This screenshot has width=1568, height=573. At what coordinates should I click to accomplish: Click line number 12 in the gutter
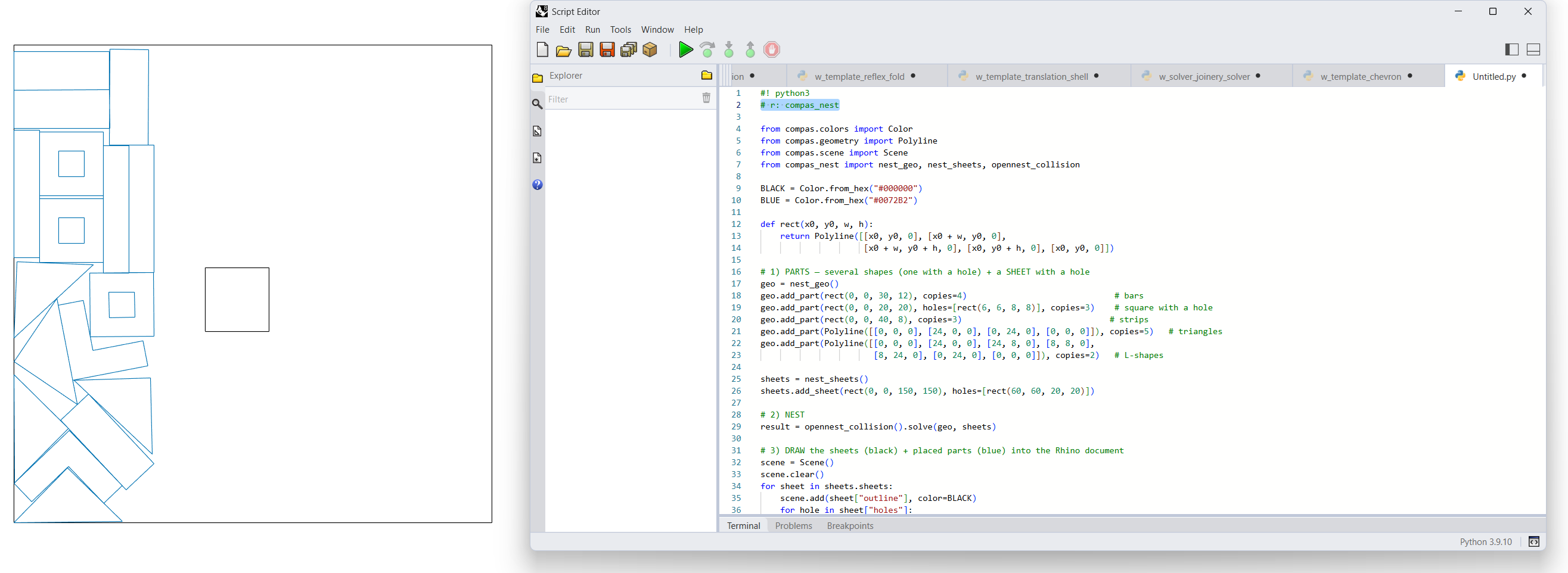736,224
